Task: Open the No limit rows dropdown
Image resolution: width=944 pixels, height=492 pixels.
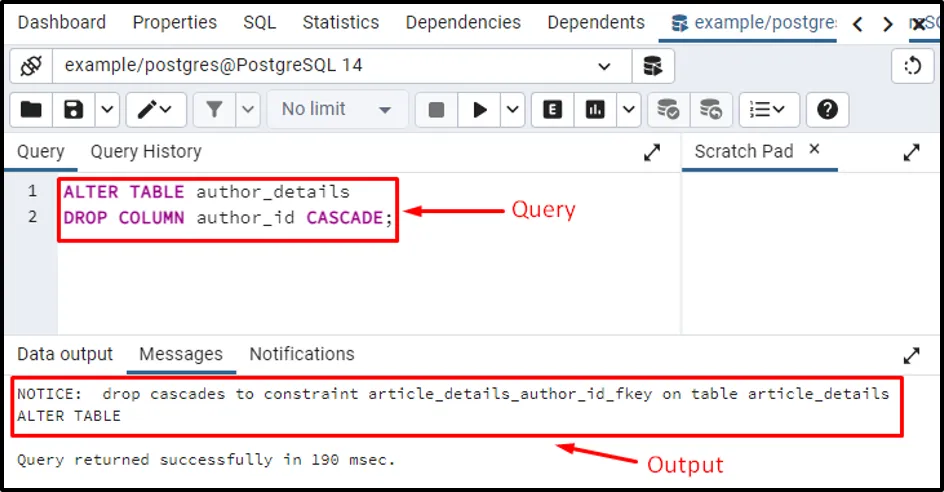Action: pos(337,109)
